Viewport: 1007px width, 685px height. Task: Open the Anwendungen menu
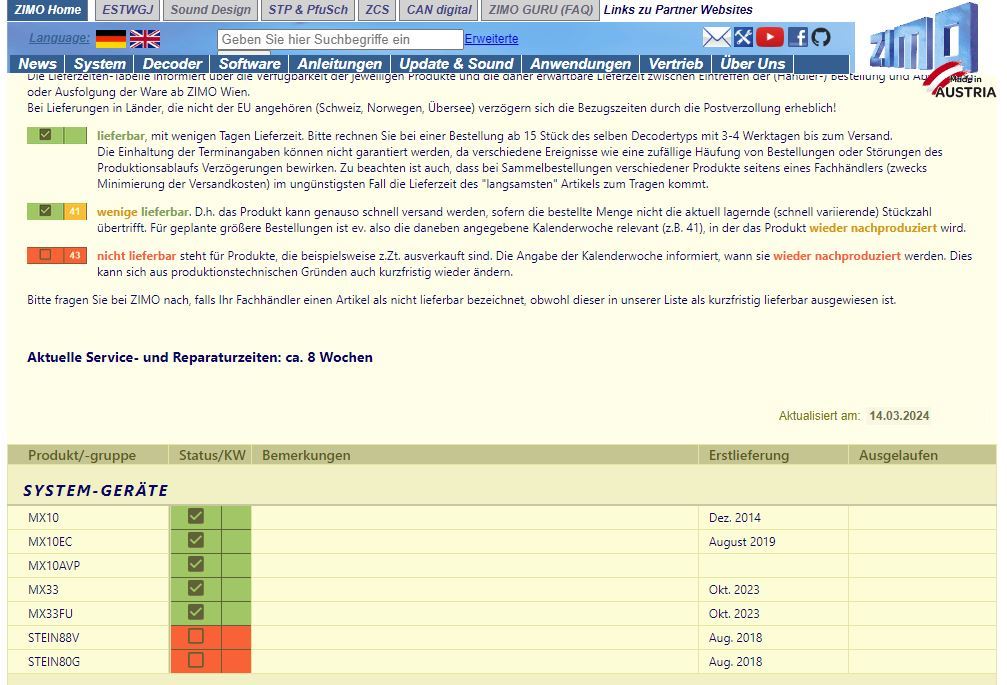point(581,64)
